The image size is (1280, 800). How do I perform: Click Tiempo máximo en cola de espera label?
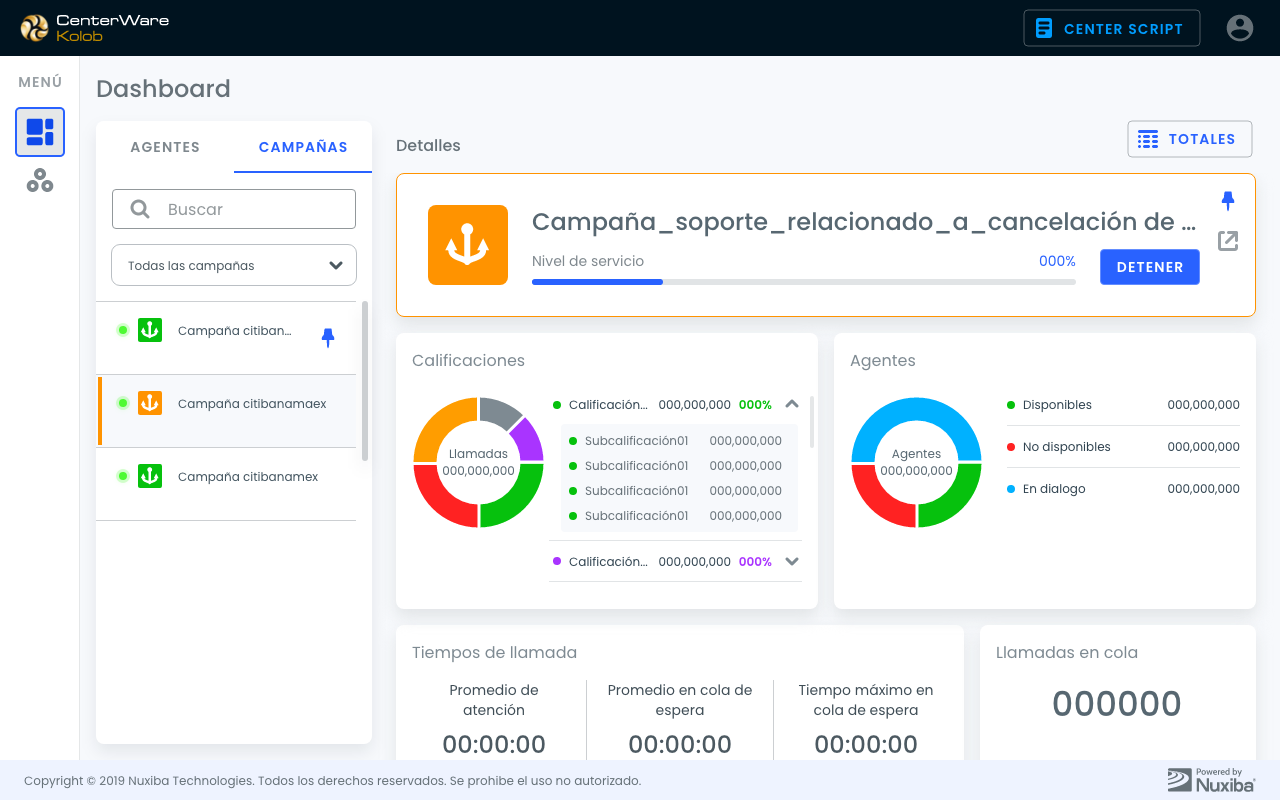click(x=866, y=700)
